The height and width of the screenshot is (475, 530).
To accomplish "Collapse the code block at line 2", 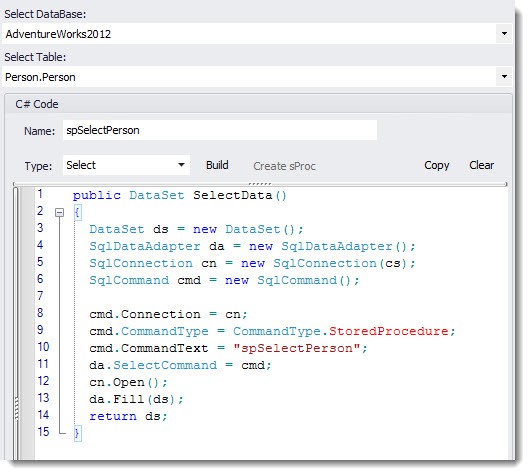I will [59, 213].
